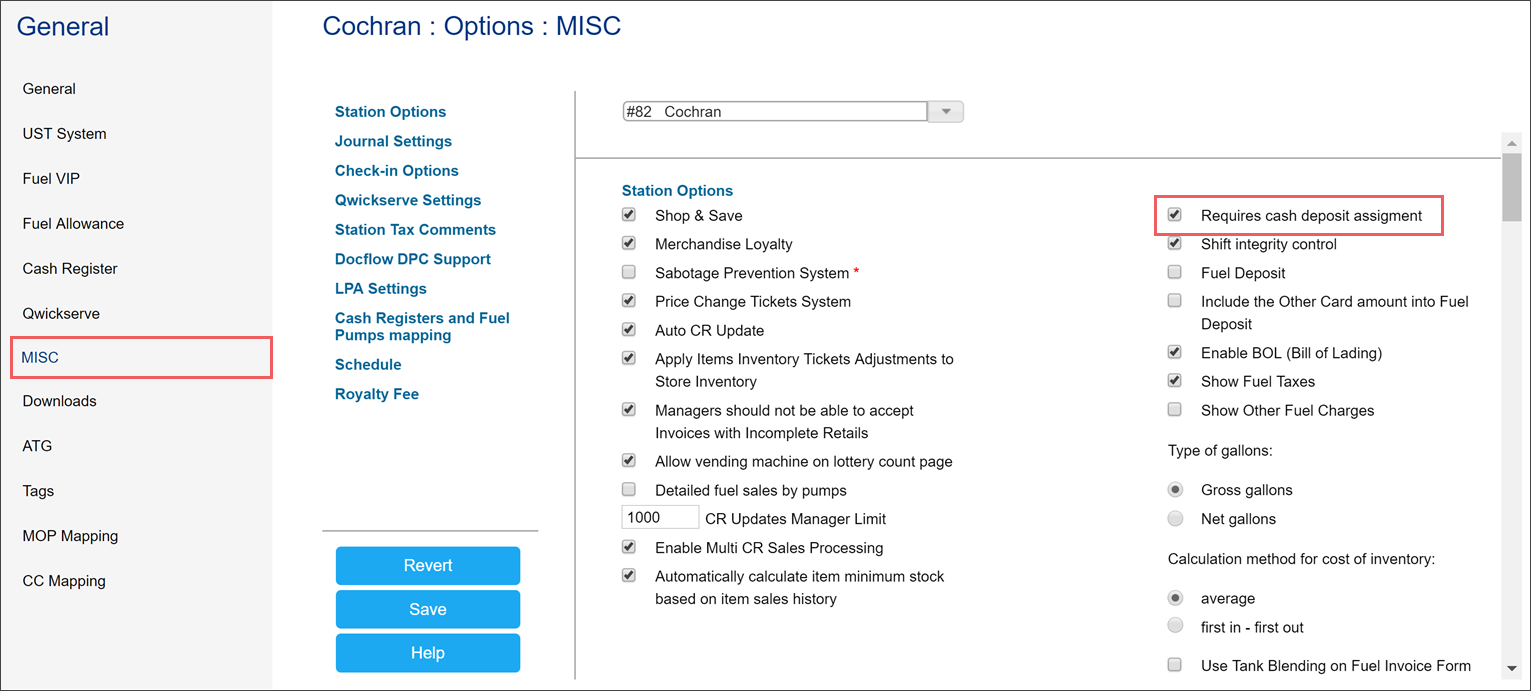
Task: Toggle Auto CR Update checkbox
Action: point(629,329)
